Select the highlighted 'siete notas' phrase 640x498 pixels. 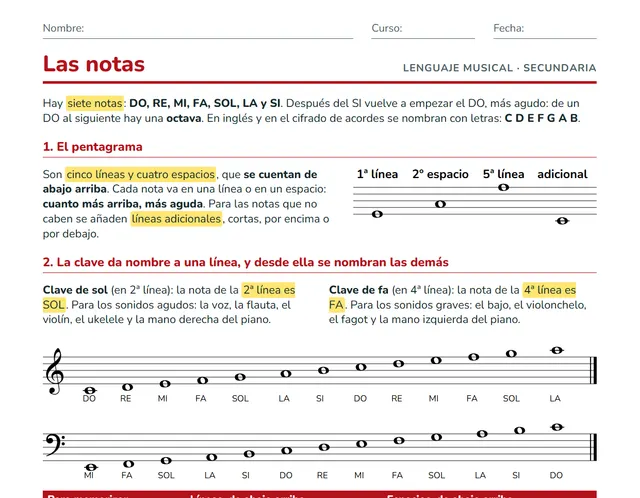(x=95, y=103)
